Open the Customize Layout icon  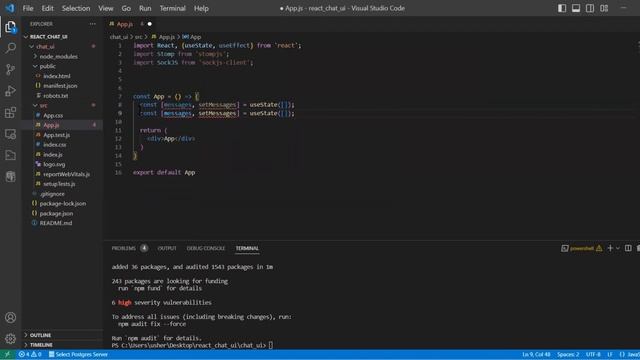(x=604, y=8)
